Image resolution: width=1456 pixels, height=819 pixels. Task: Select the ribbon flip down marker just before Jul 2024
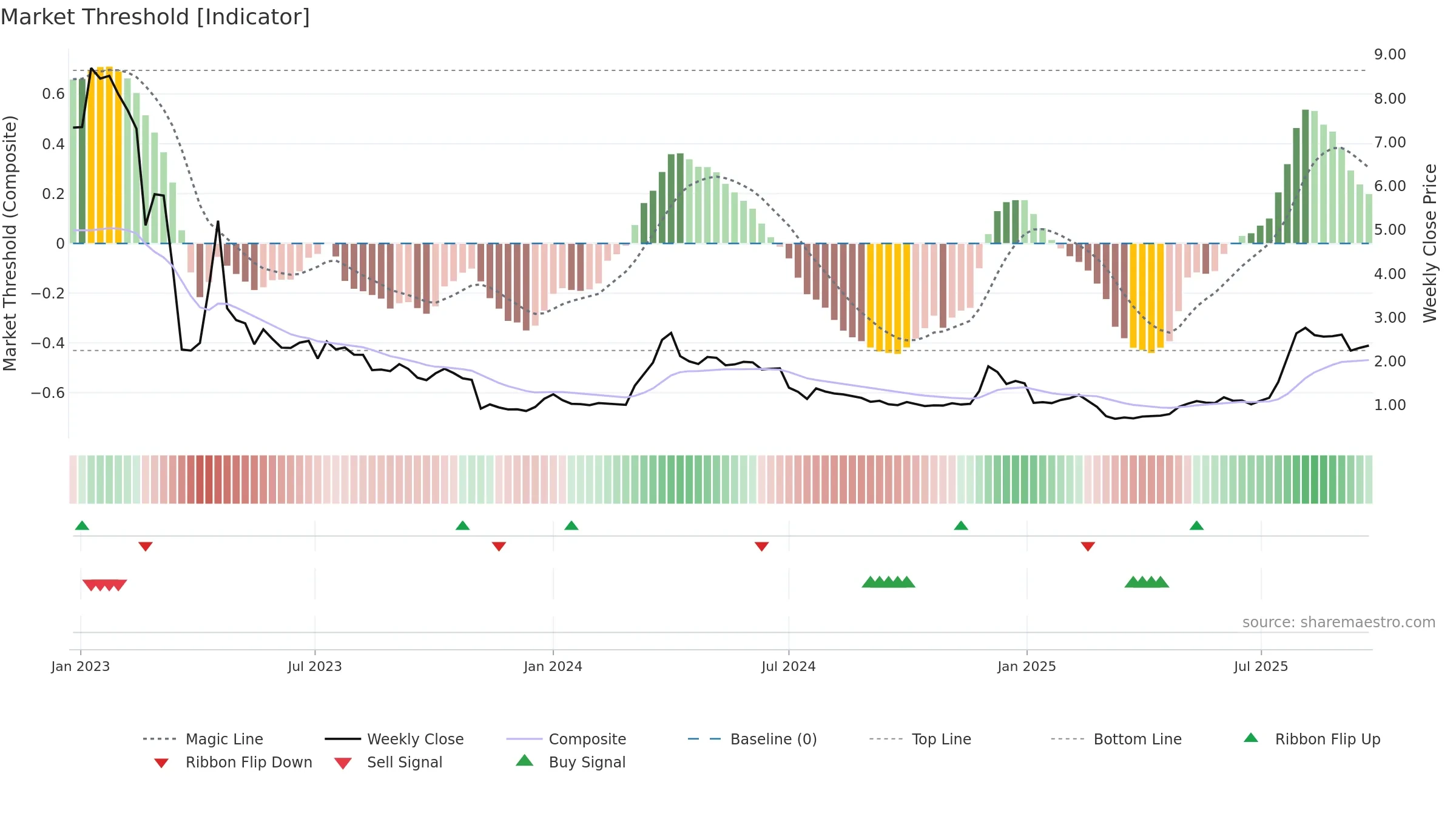click(x=762, y=547)
